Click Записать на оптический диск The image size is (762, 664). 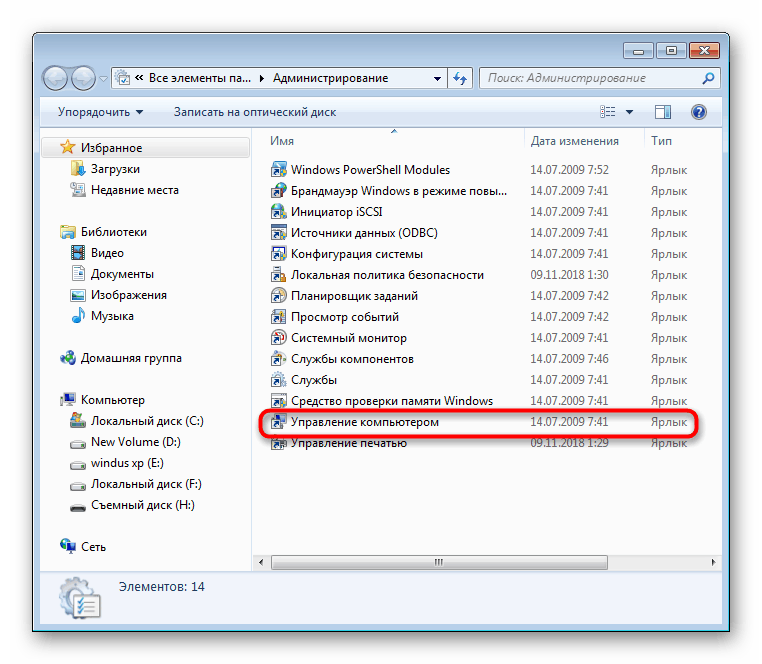[x=255, y=112]
